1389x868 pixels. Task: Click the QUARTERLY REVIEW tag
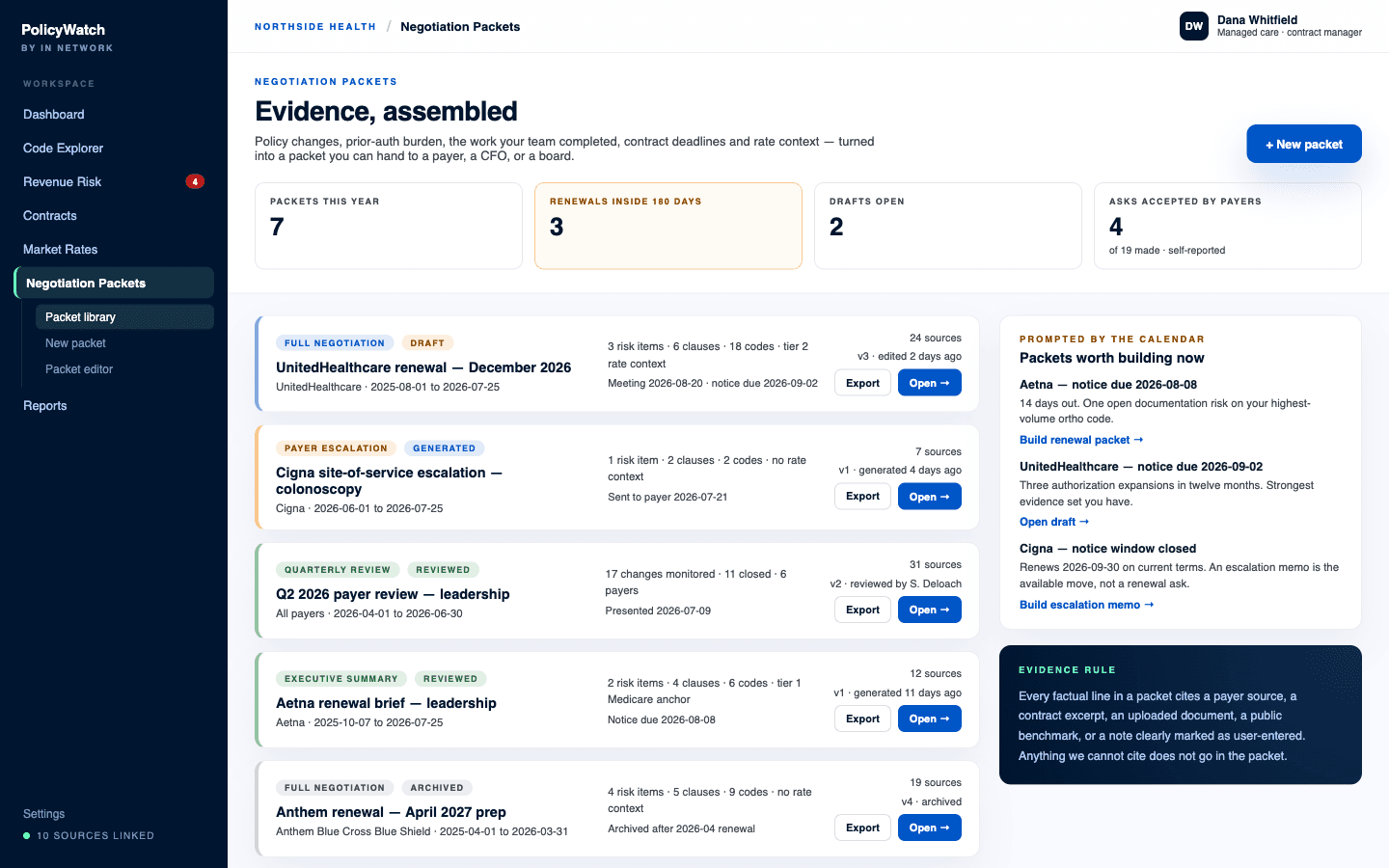[x=338, y=569]
